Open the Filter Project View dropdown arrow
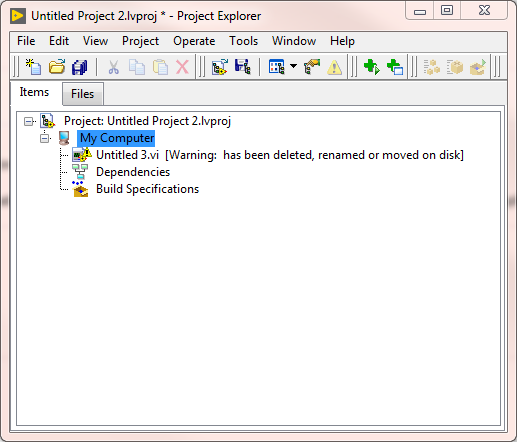 coord(293,66)
